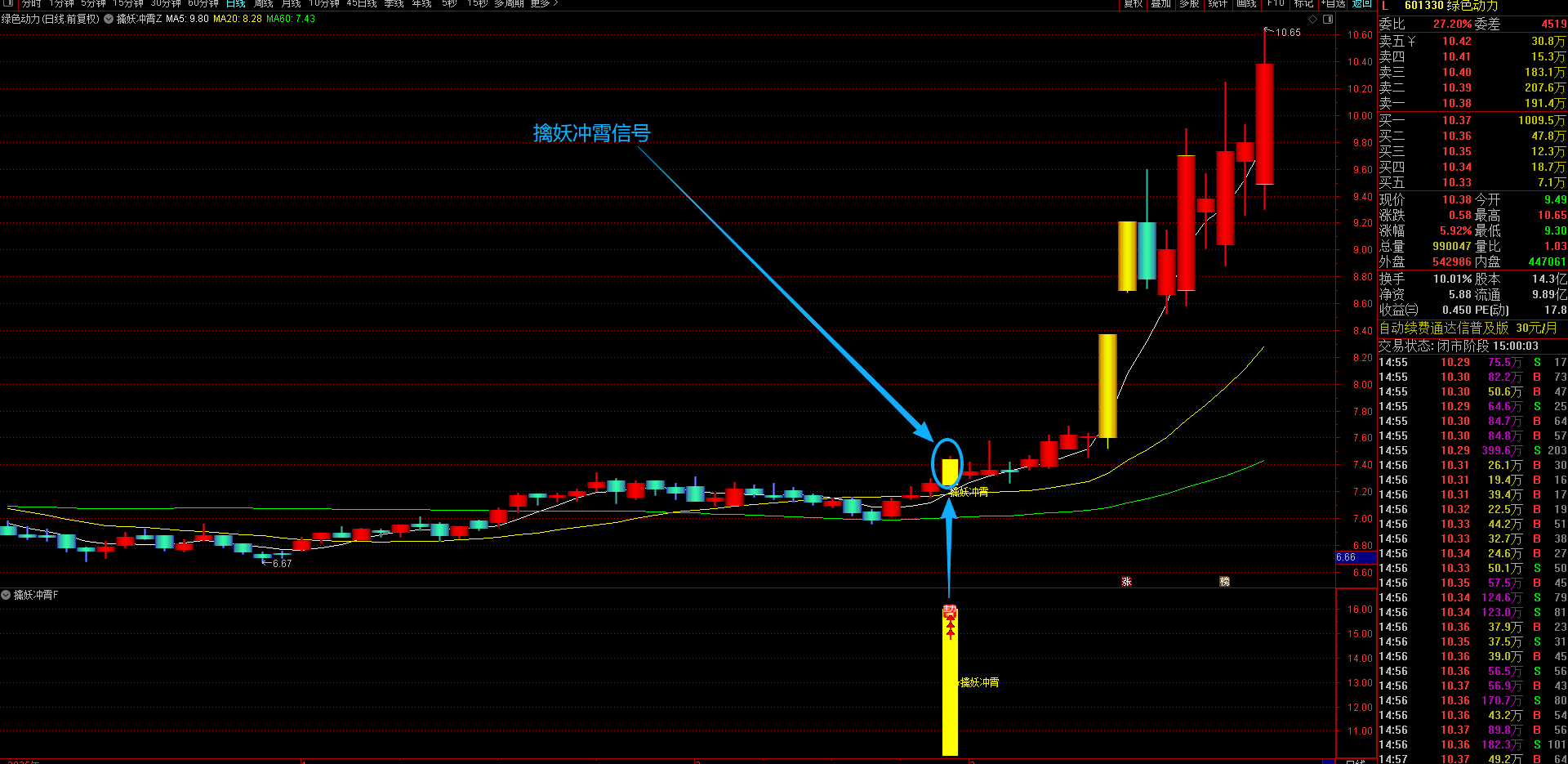Click the 买三 10.35 order row
The width and height of the screenshot is (1568, 764).
click(x=1472, y=151)
